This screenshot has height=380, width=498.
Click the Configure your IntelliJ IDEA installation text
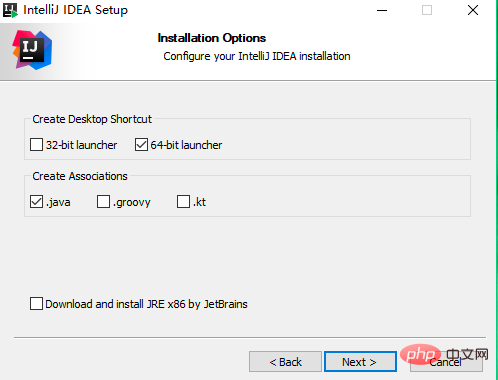pyautogui.click(x=257, y=56)
